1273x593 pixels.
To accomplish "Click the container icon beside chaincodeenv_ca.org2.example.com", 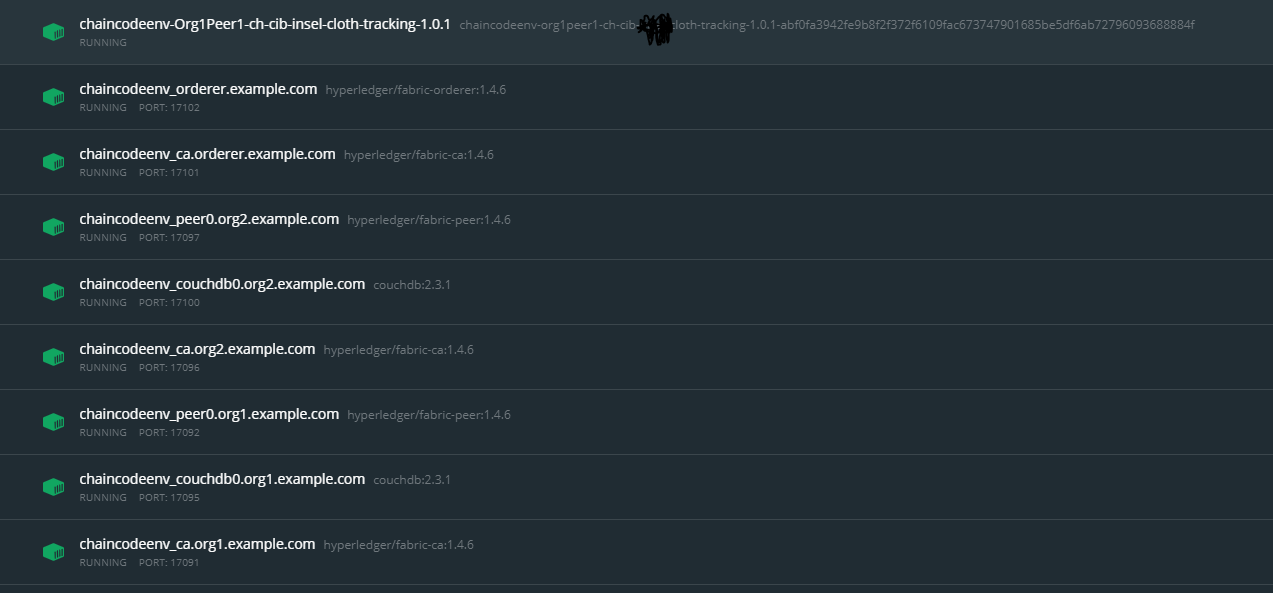I will pyautogui.click(x=54, y=357).
